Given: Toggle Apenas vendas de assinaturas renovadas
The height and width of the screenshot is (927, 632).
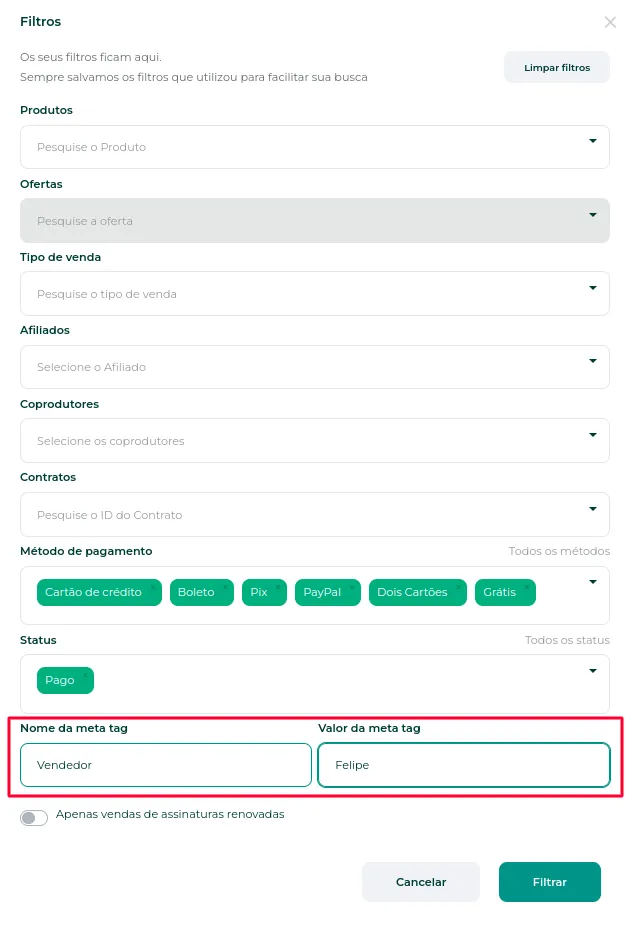Looking at the screenshot, I should [x=34, y=818].
